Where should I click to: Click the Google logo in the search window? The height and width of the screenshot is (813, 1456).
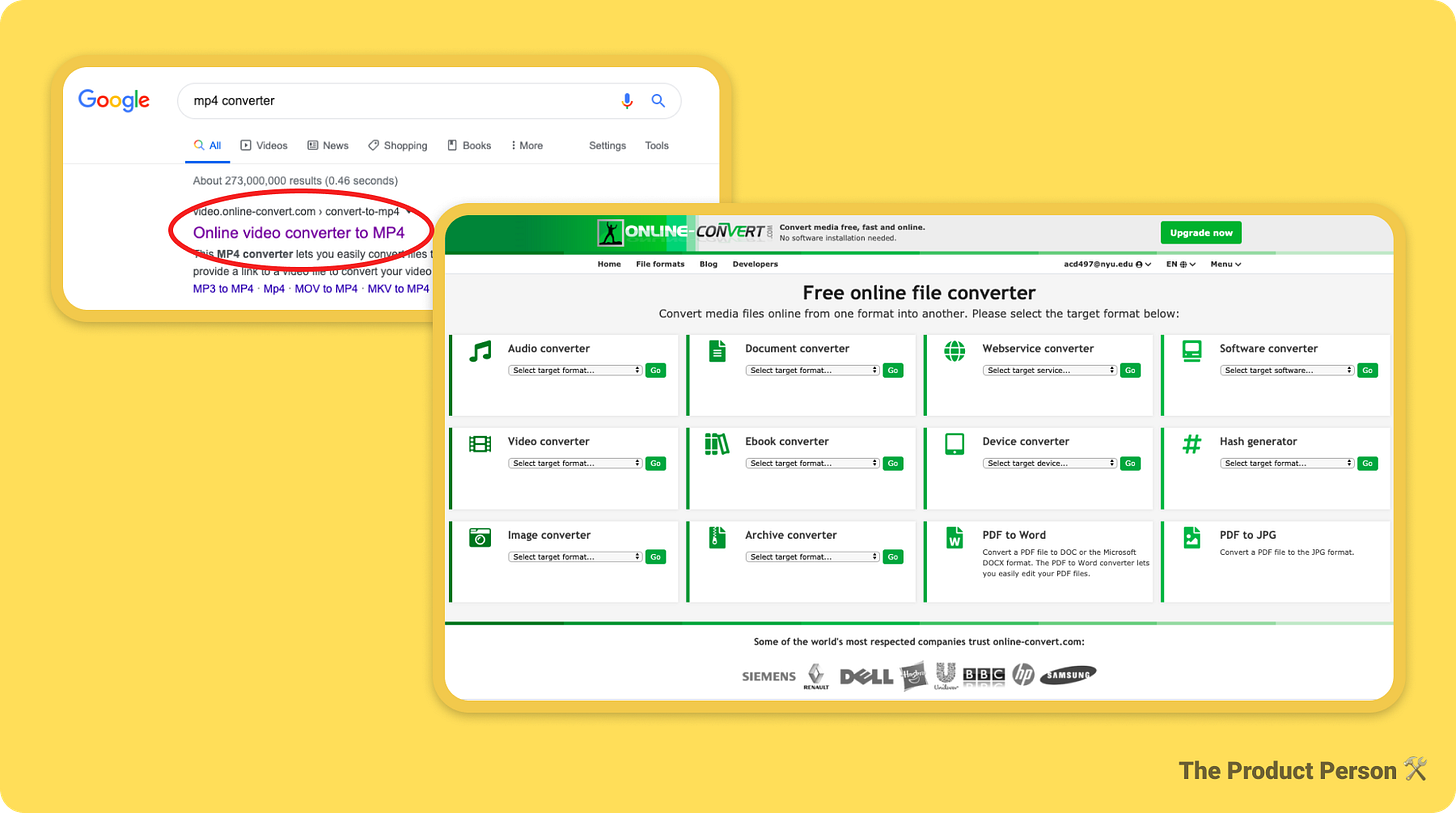pyautogui.click(x=114, y=100)
